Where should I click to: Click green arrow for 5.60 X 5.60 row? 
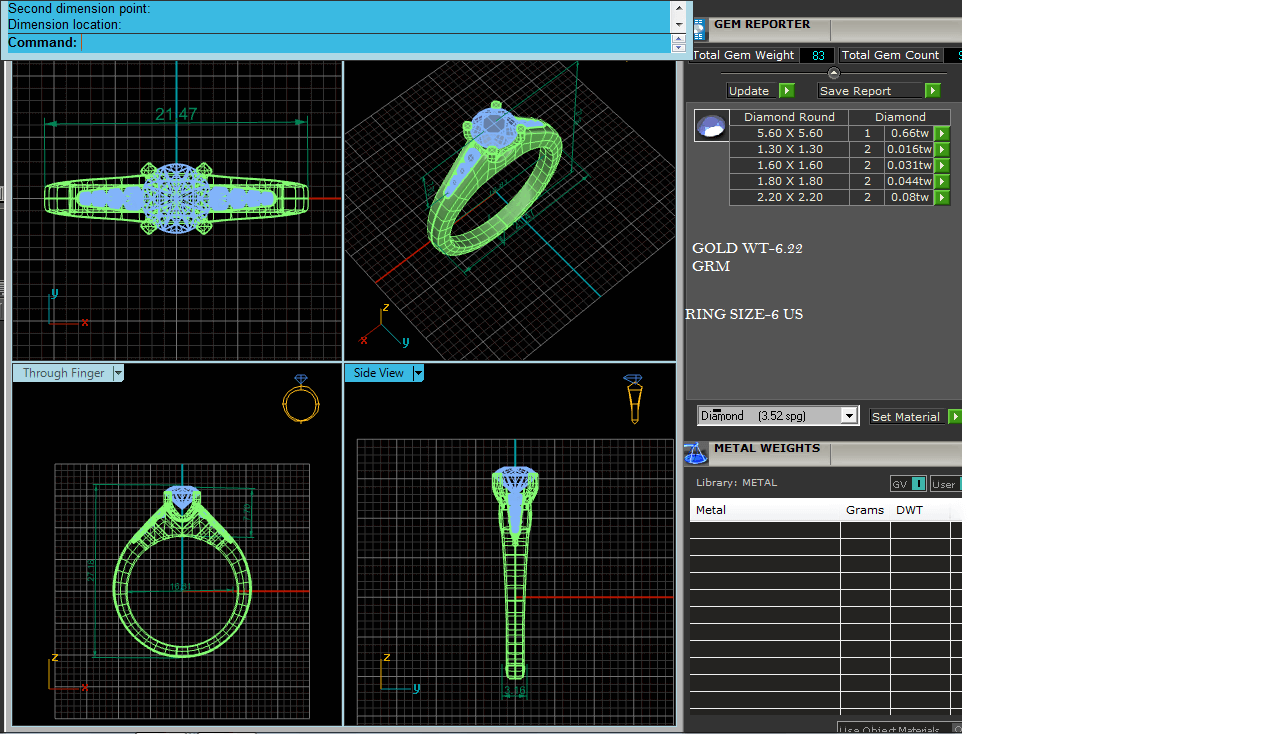(x=941, y=133)
